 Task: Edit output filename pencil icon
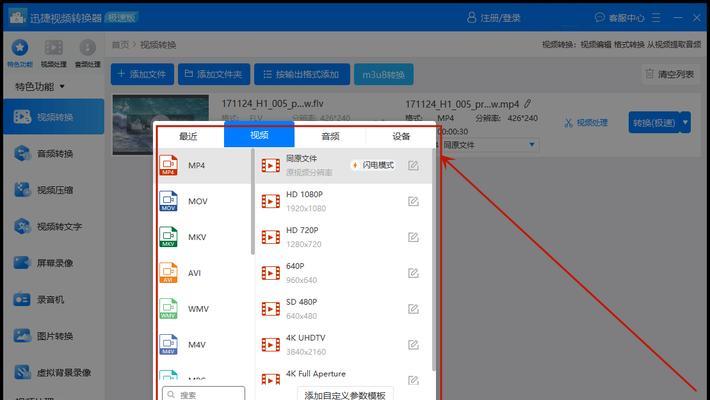coord(528,104)
